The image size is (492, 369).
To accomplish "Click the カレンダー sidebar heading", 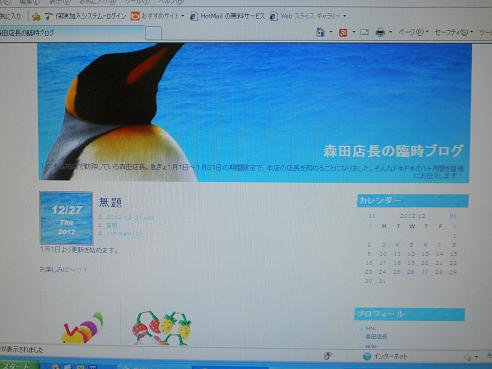I will pyautogui.click(x=413, y=201).
